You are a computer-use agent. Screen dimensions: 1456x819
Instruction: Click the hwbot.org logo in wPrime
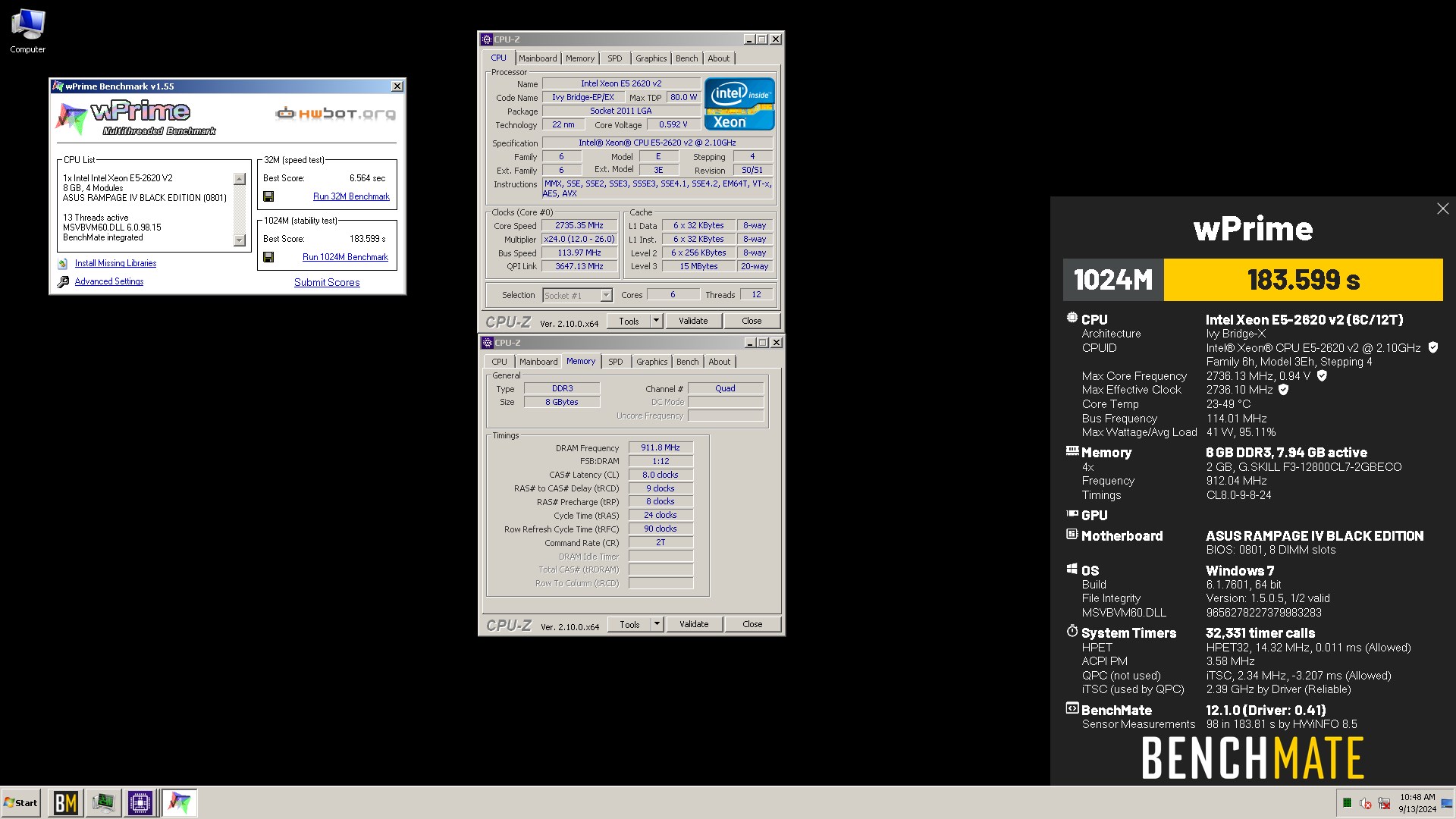(335, 114)
